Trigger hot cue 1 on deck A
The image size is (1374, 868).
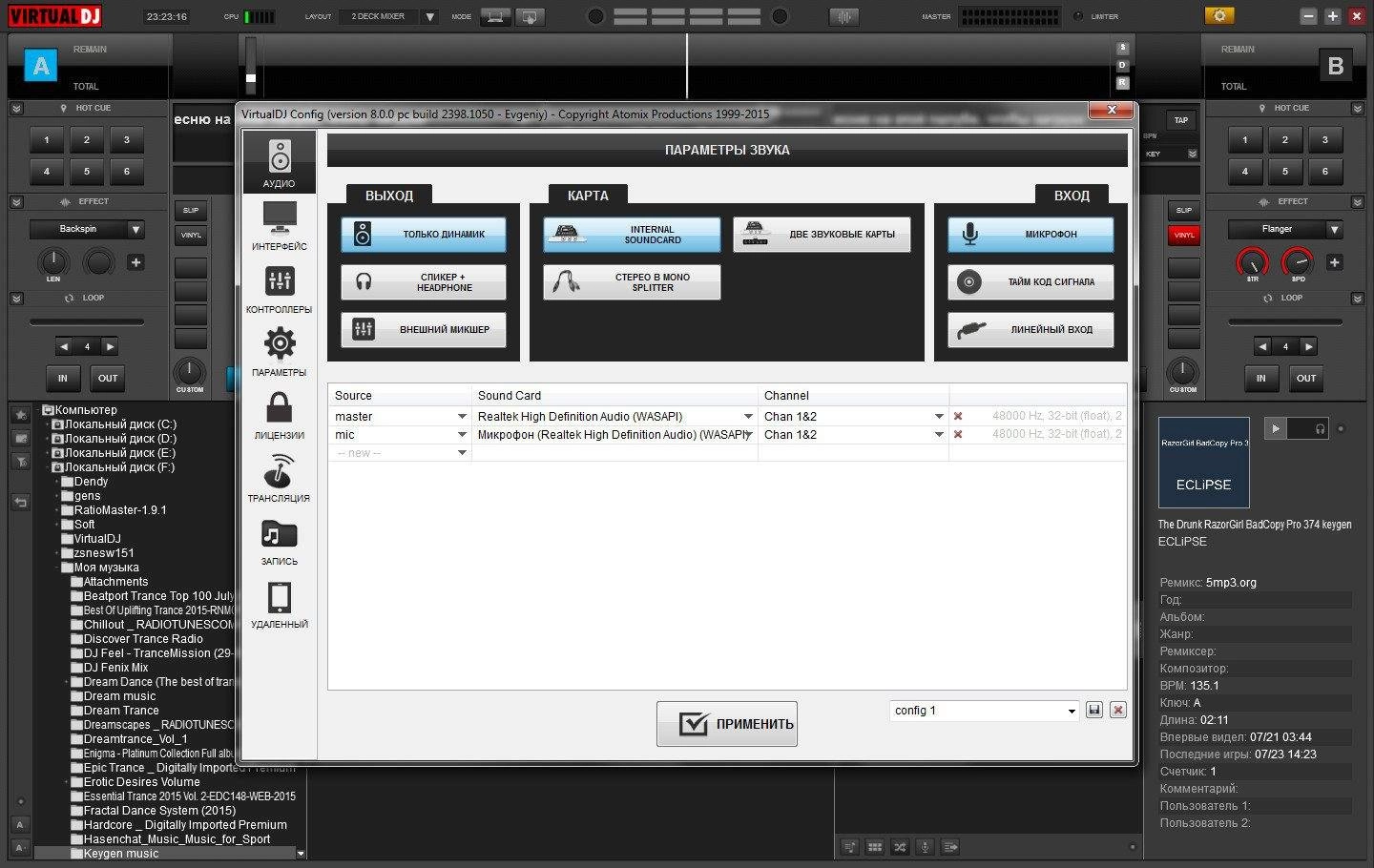47,140
